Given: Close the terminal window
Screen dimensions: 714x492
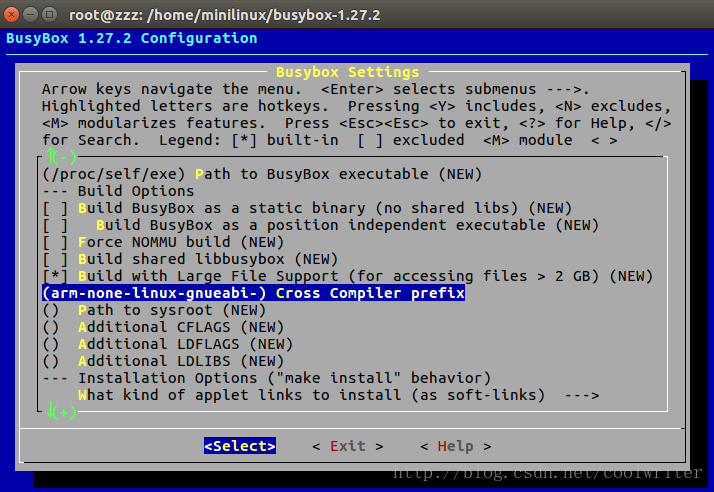Looking at the screenshot, I should click(11, 15).
